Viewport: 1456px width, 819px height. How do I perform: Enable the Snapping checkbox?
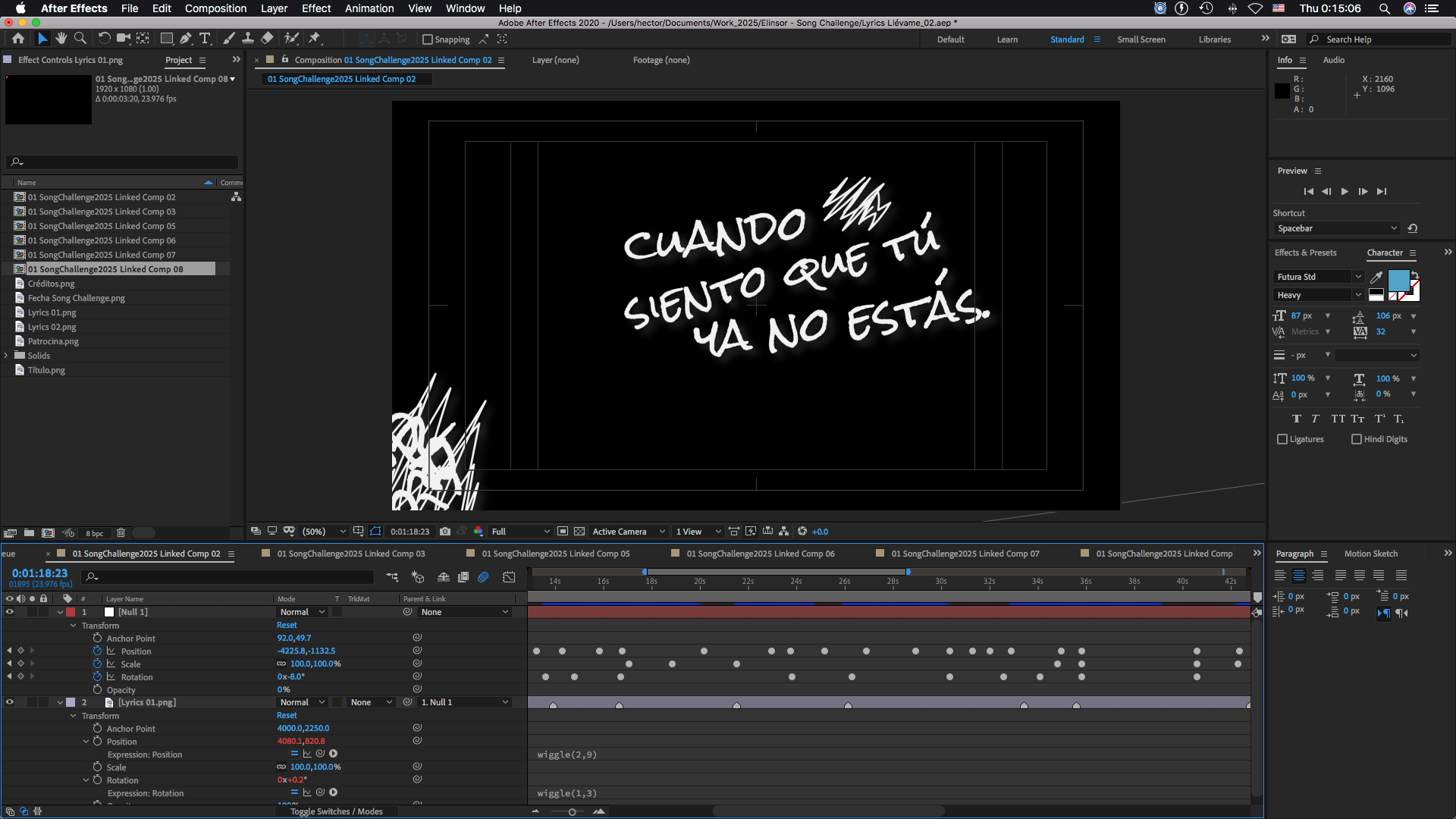click(428, 39)
